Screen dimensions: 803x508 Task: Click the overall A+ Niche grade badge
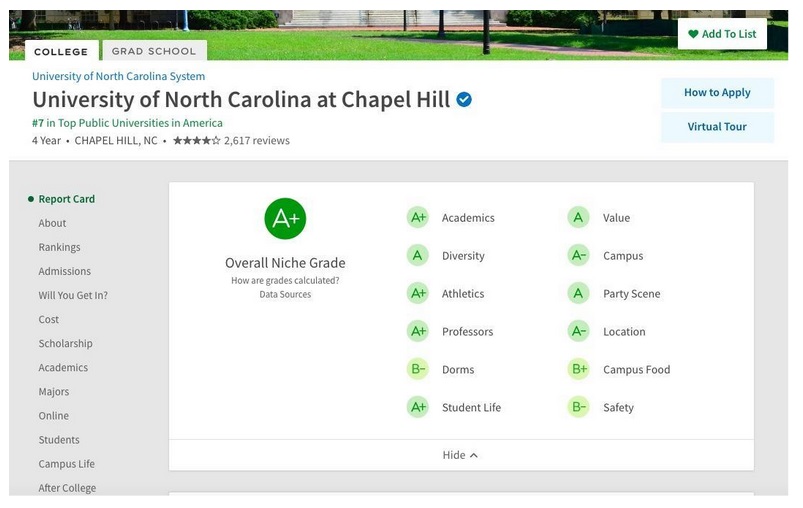(285, 219)
